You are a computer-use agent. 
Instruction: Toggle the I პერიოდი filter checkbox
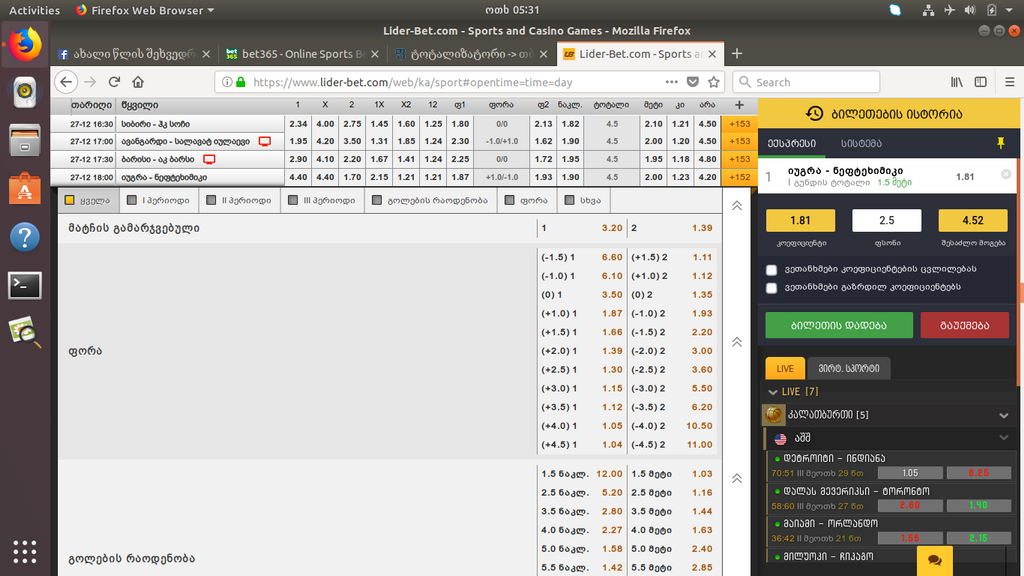pyautogui.click(x=131, y=200)
